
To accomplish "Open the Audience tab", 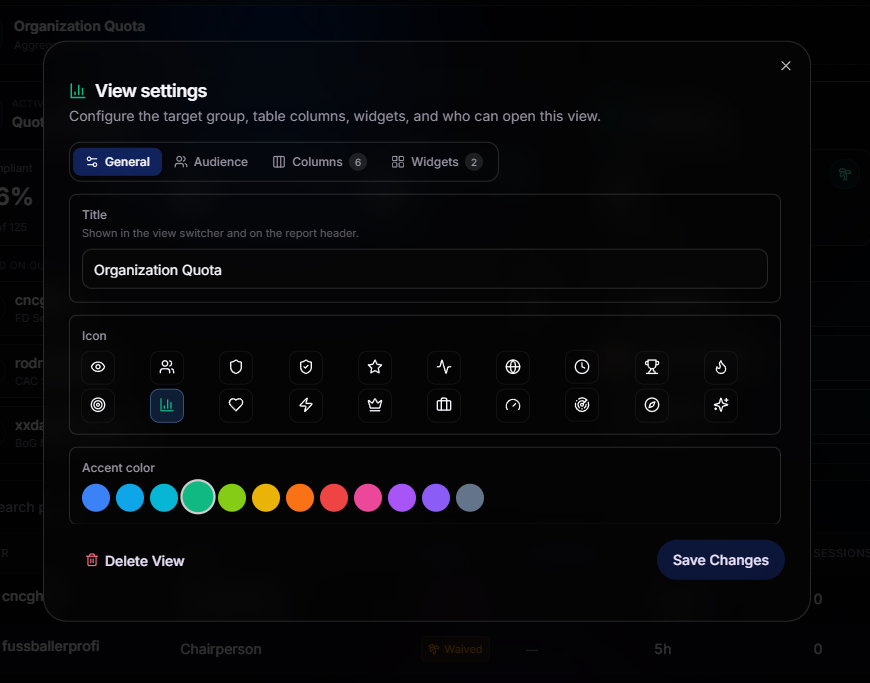I will tap(211, 162).
